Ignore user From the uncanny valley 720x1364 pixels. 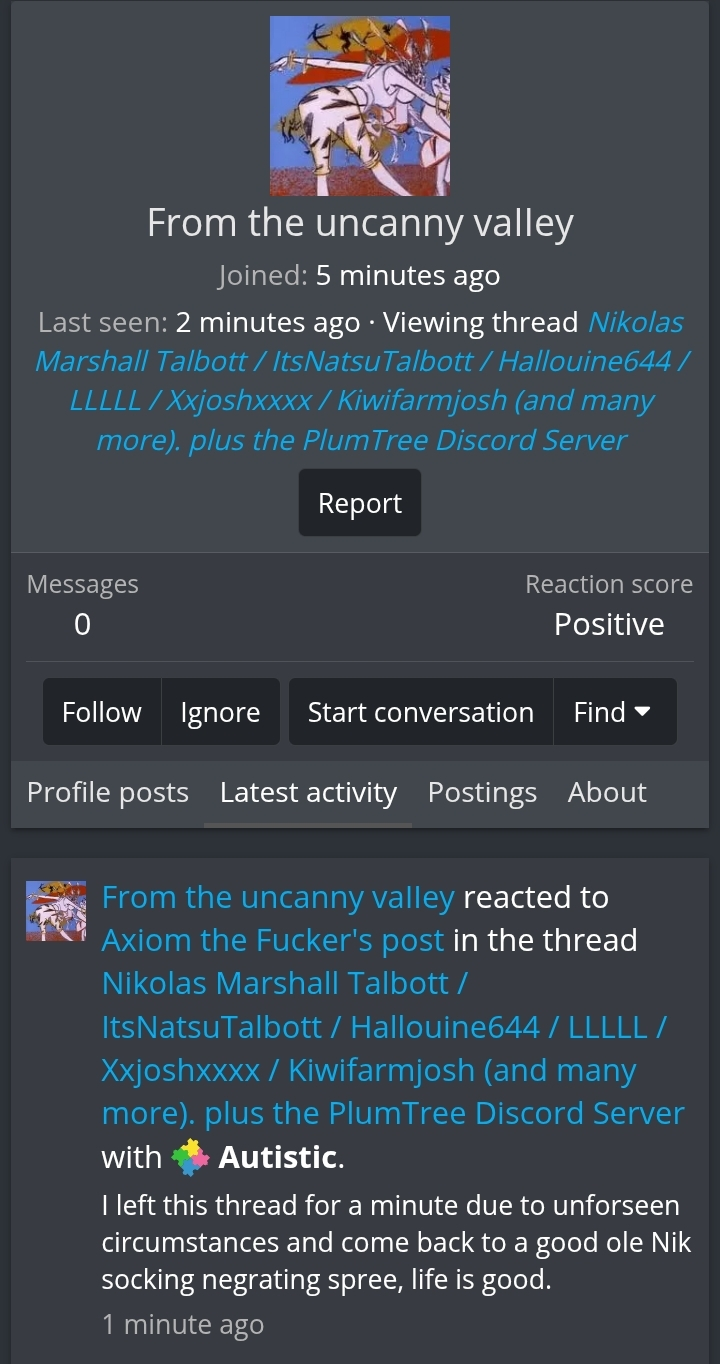click(220, 712)
